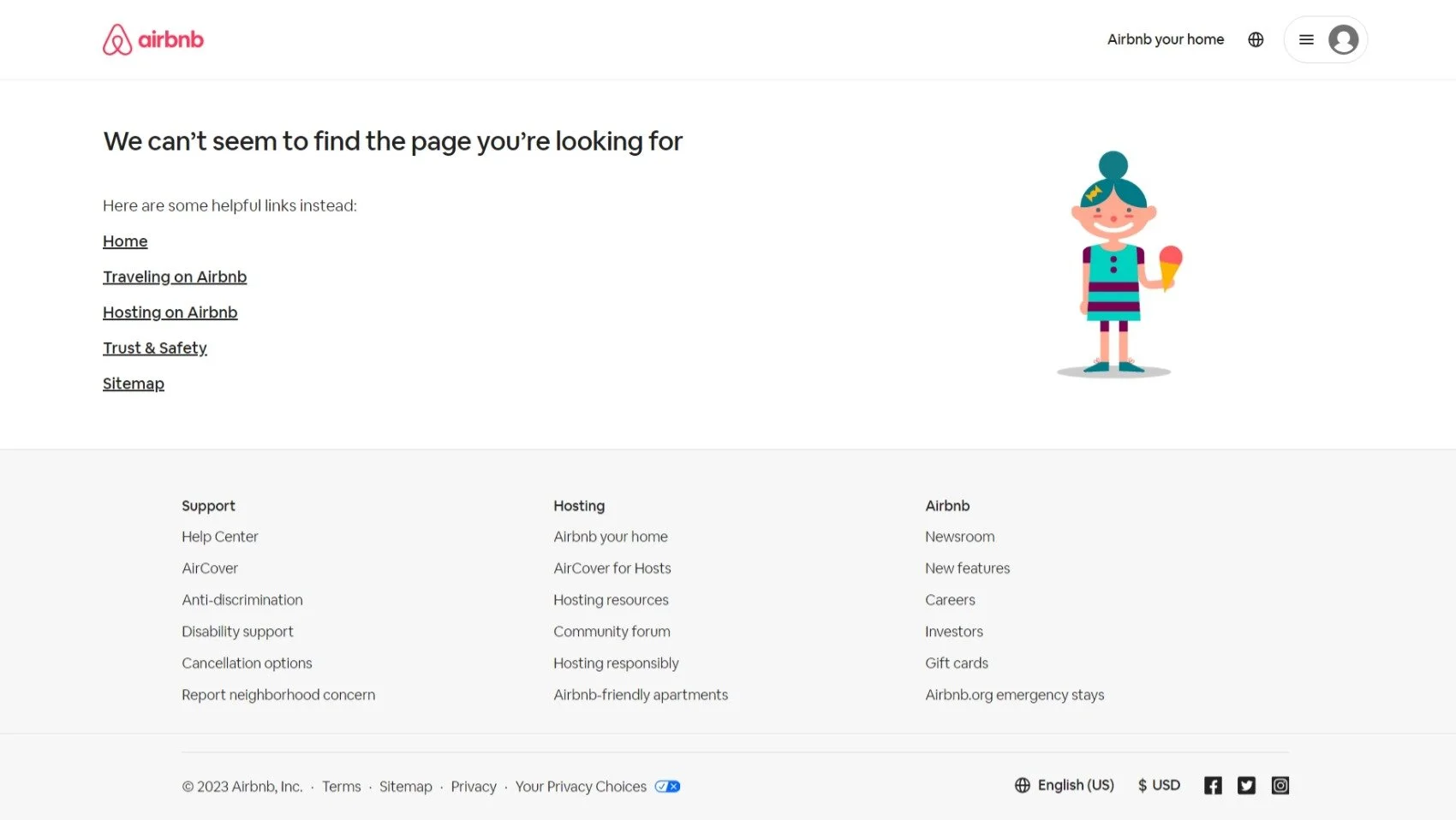Visit the Newsroom link
1456x820 pixels.
coord(960,537)
